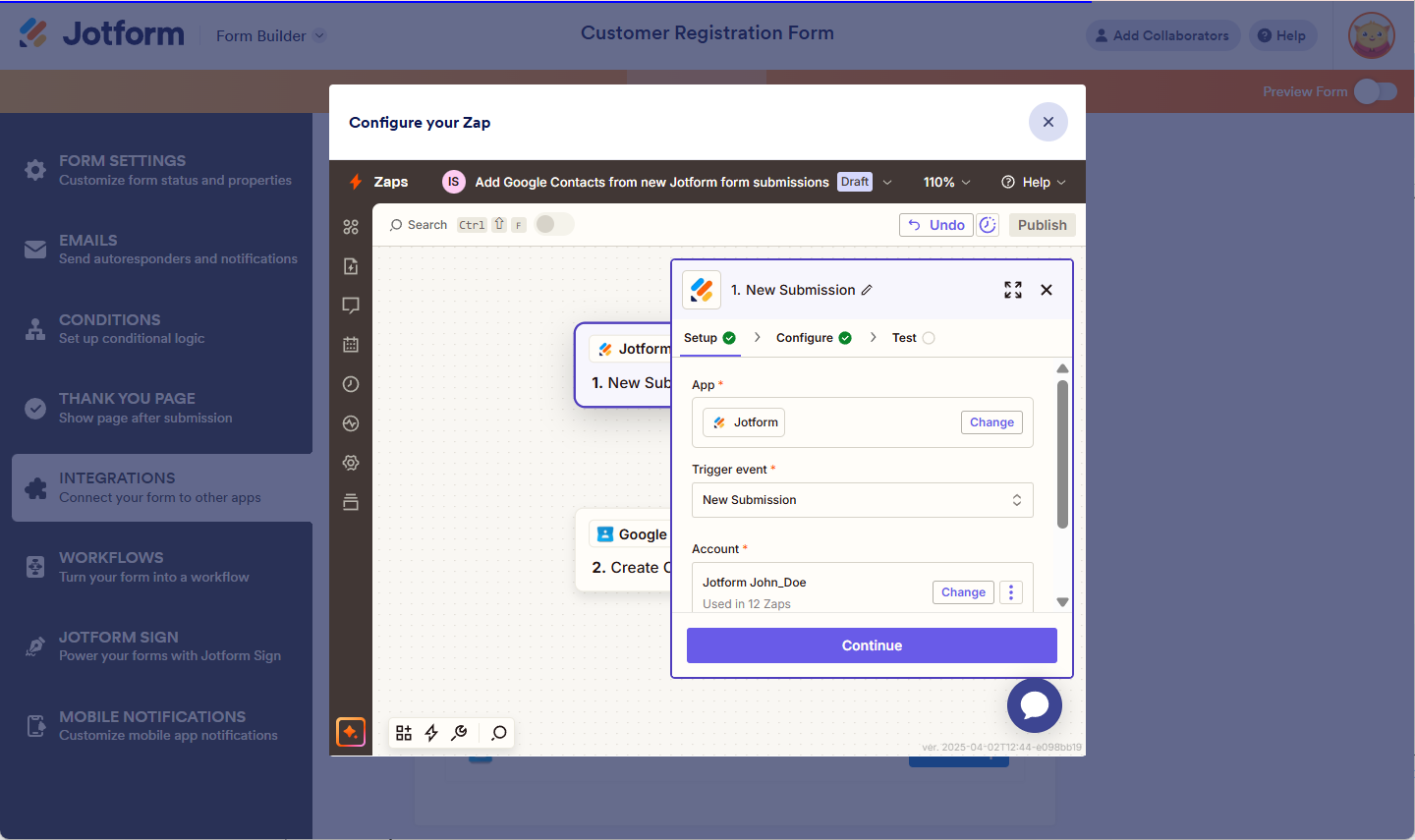Viewport: 1415px width, 840px height.
Task: Toggle the Preview Form switch
Action: click(1375, 91)
